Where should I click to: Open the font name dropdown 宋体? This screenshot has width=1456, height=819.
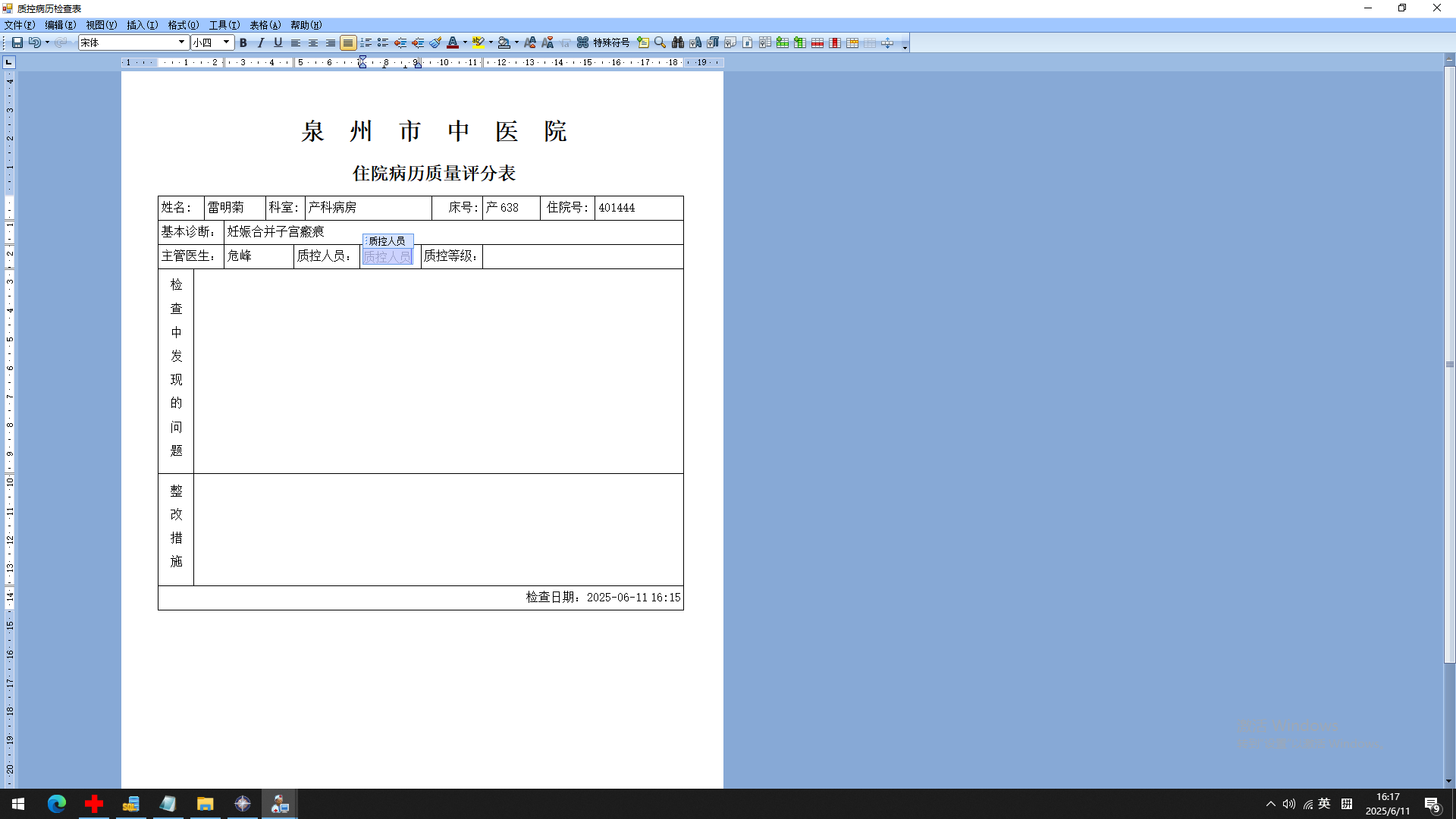coord(181,42)
